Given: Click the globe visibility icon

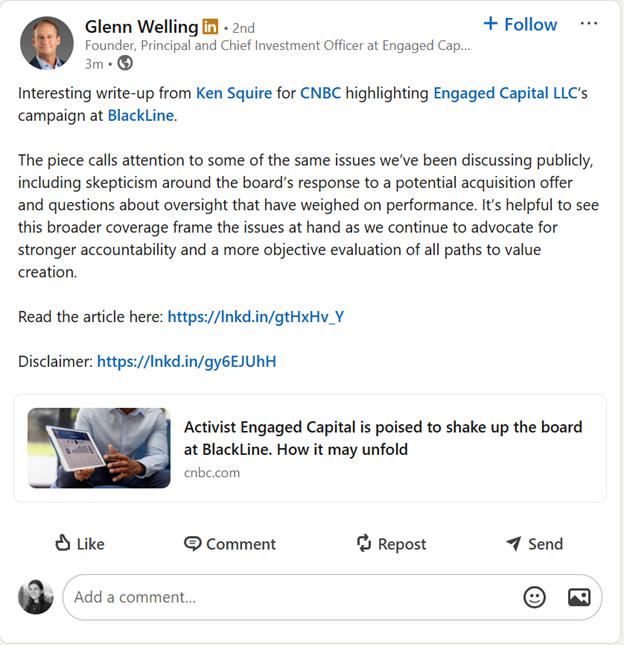Looking at the screenshot, I should tap(125, 63).
